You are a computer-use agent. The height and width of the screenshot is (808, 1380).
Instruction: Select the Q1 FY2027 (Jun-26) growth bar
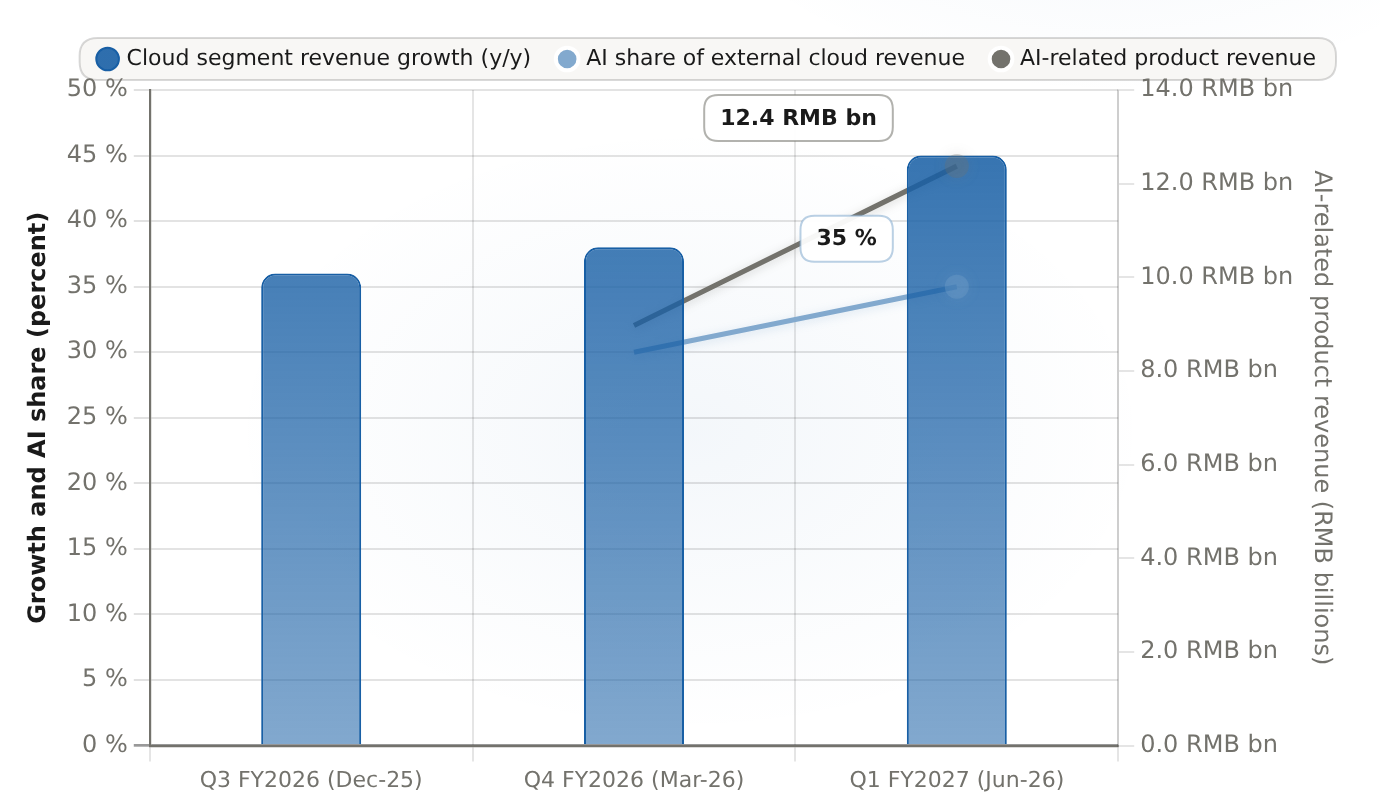[957, 451]
